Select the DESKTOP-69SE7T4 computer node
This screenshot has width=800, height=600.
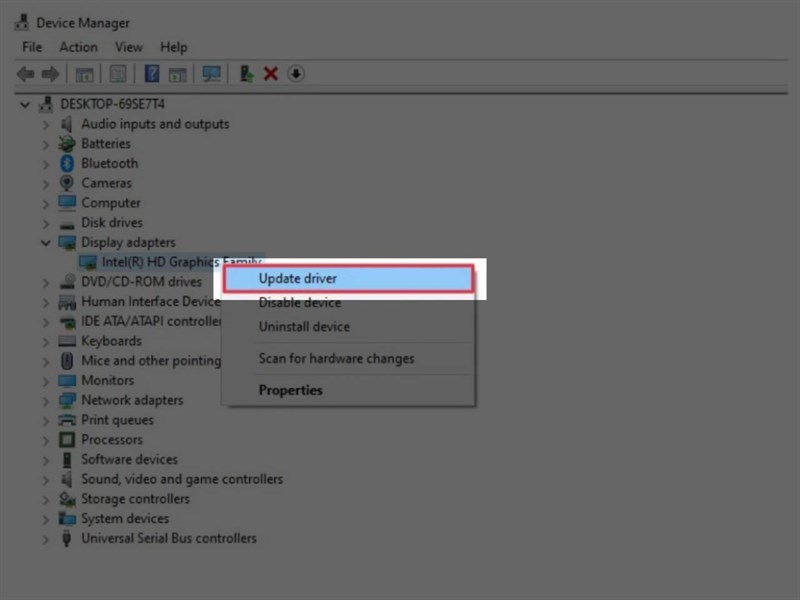point(110,103)
